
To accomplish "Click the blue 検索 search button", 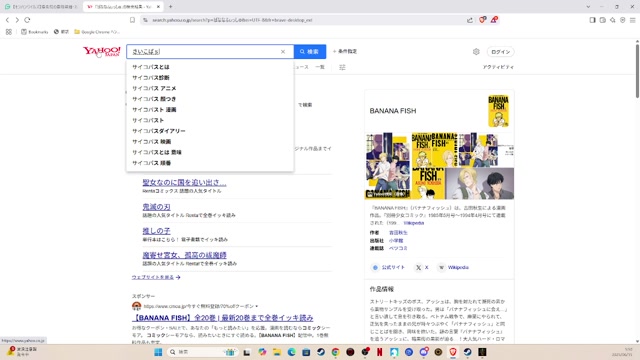I will tap(310, 51).
